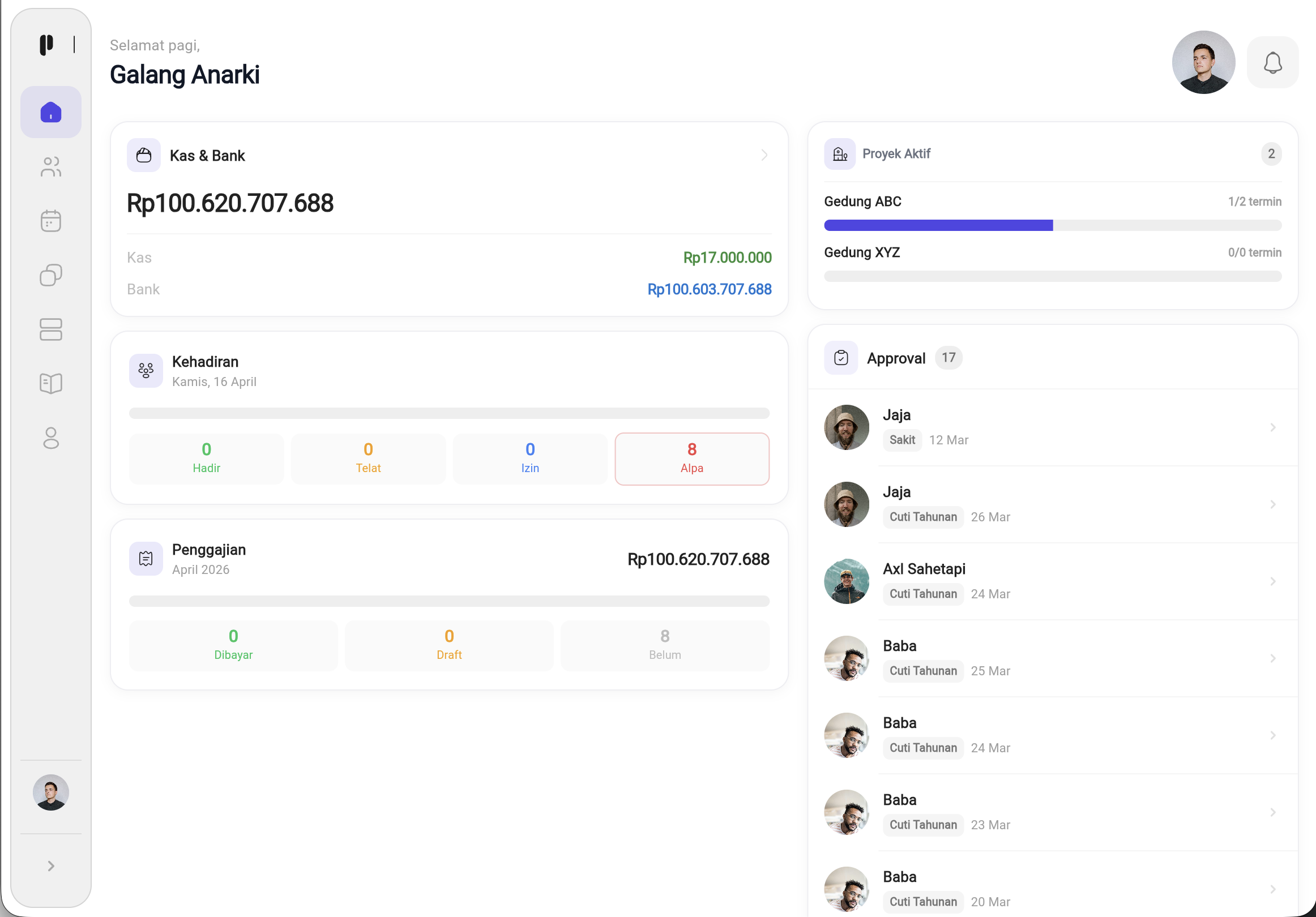Select the Hadir attendance card
This screenshot has height=917, width=1316.
coord(206,459)
